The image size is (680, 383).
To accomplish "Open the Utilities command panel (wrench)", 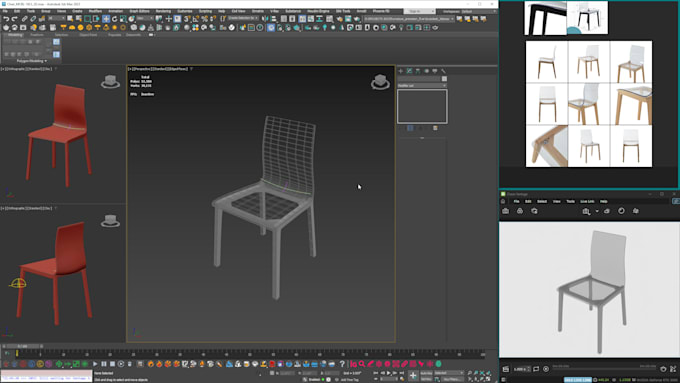I will tap(443, 71).
